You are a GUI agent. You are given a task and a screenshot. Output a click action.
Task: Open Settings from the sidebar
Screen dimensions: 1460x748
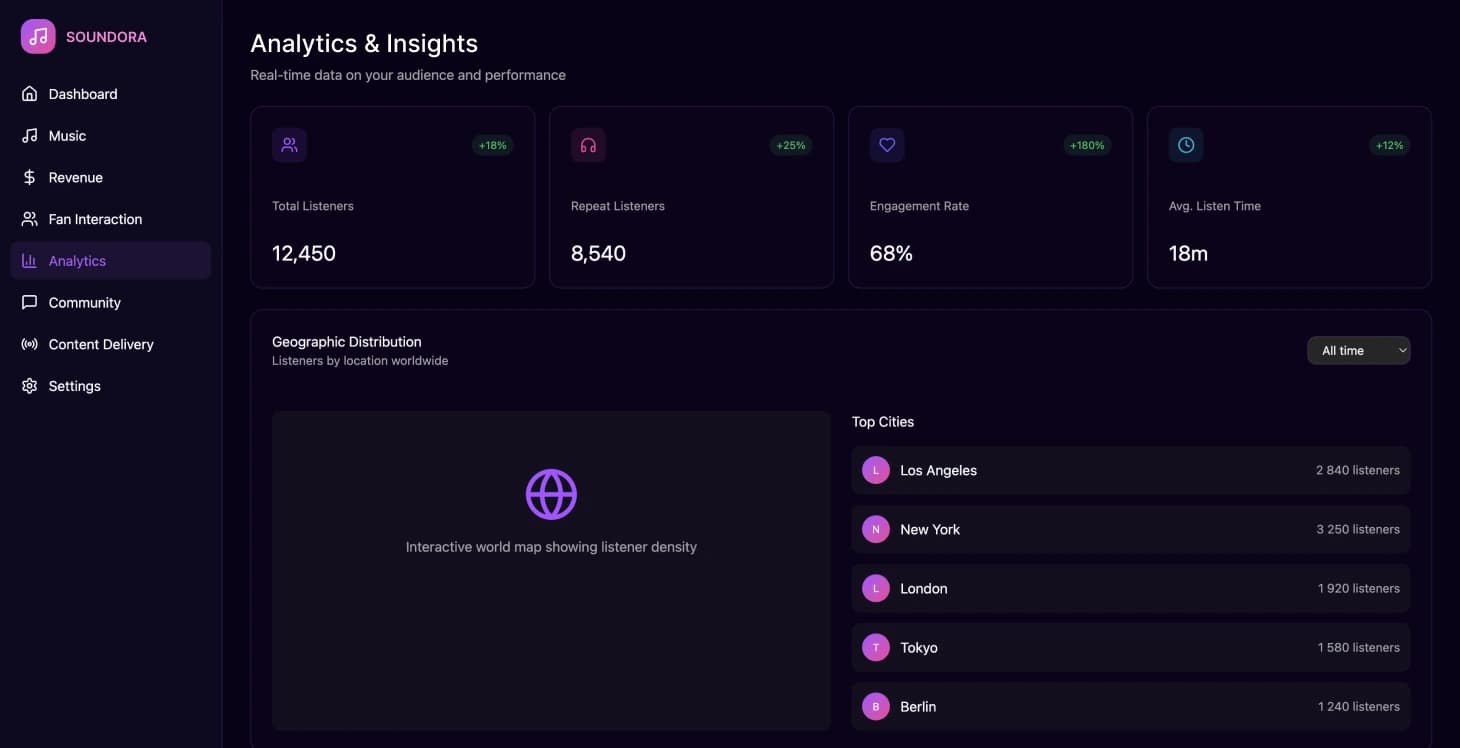[x=29, y=385]
